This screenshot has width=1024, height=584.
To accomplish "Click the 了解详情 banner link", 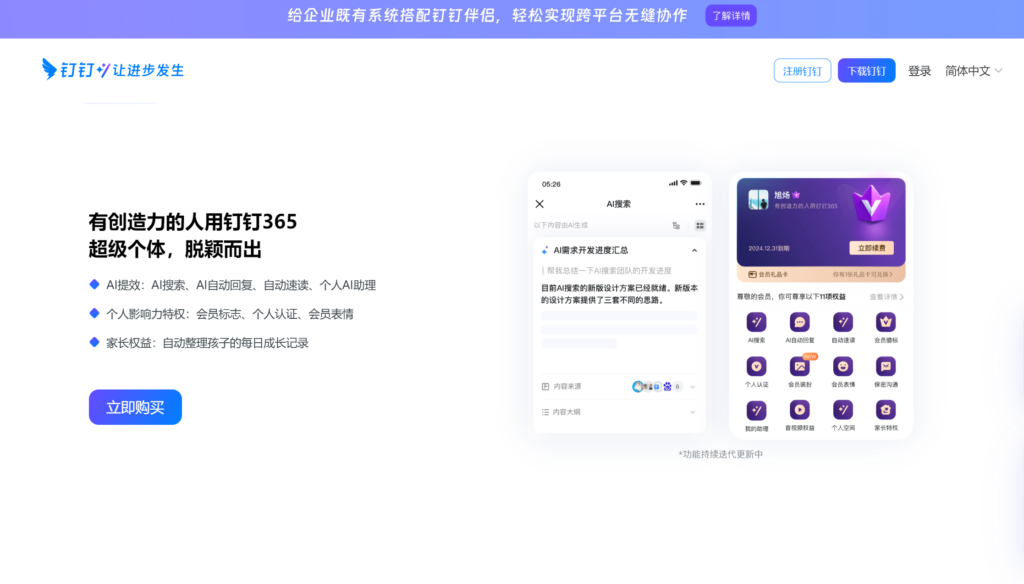I will coord(730,15).
